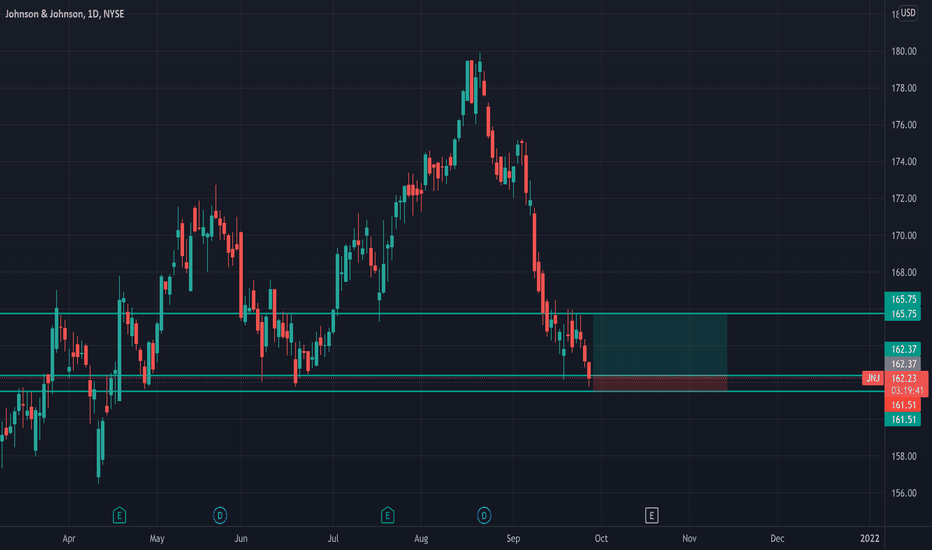932x550 pixels.
Task: Click the Johnson & Johnson, 1D, NYSE title
Action: [x=65, y=14]
